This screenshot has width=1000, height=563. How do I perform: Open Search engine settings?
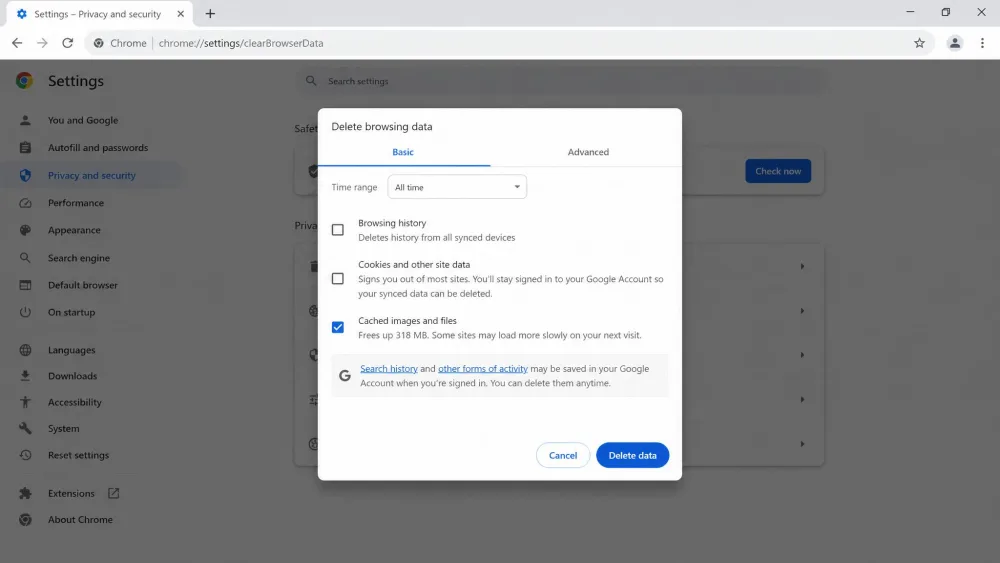pos(79,258)
